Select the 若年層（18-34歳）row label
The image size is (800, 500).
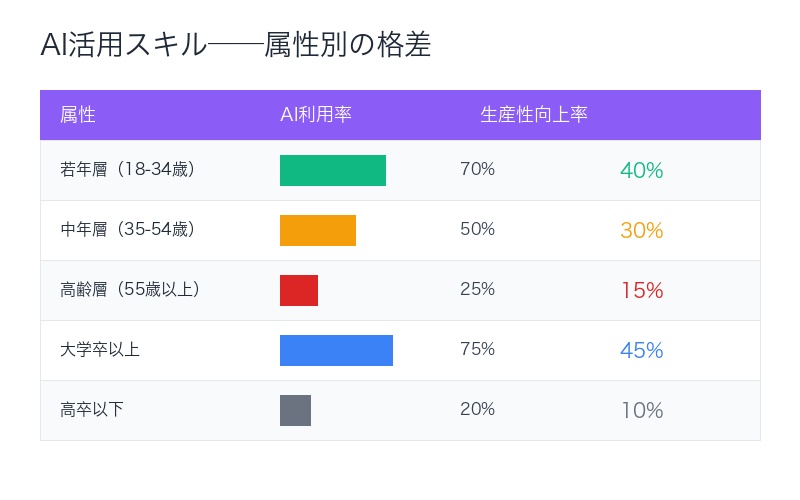tap(127, 170)
